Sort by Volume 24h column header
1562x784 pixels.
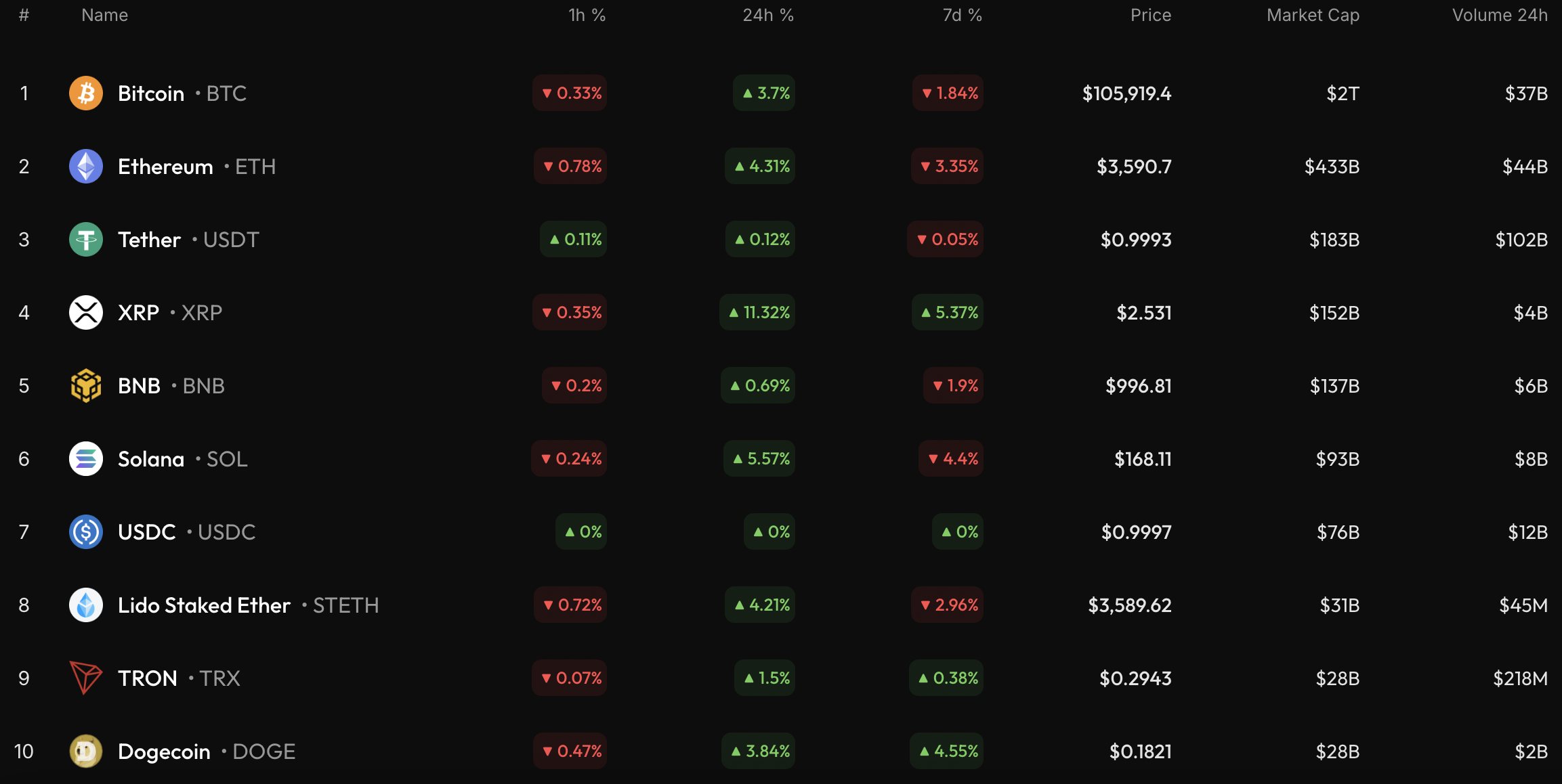(x=1500, y=15)
